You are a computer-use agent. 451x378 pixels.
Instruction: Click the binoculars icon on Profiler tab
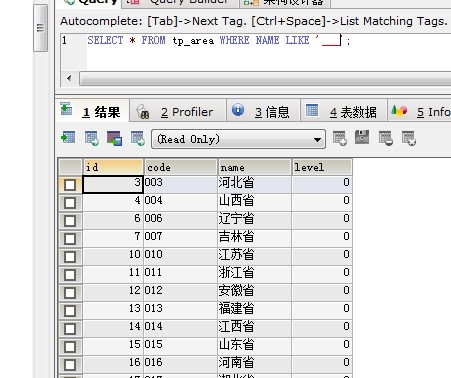(143, 111)
